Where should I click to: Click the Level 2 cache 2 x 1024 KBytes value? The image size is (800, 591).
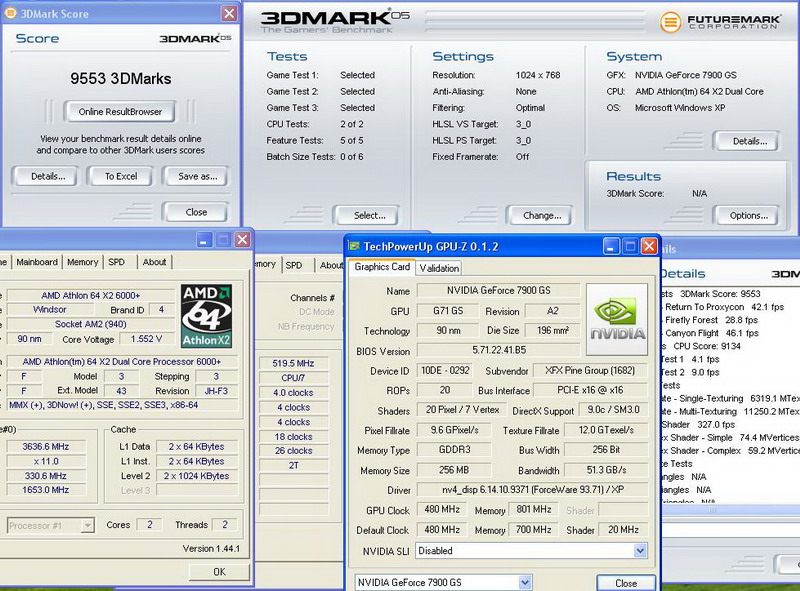click(196, 476)
